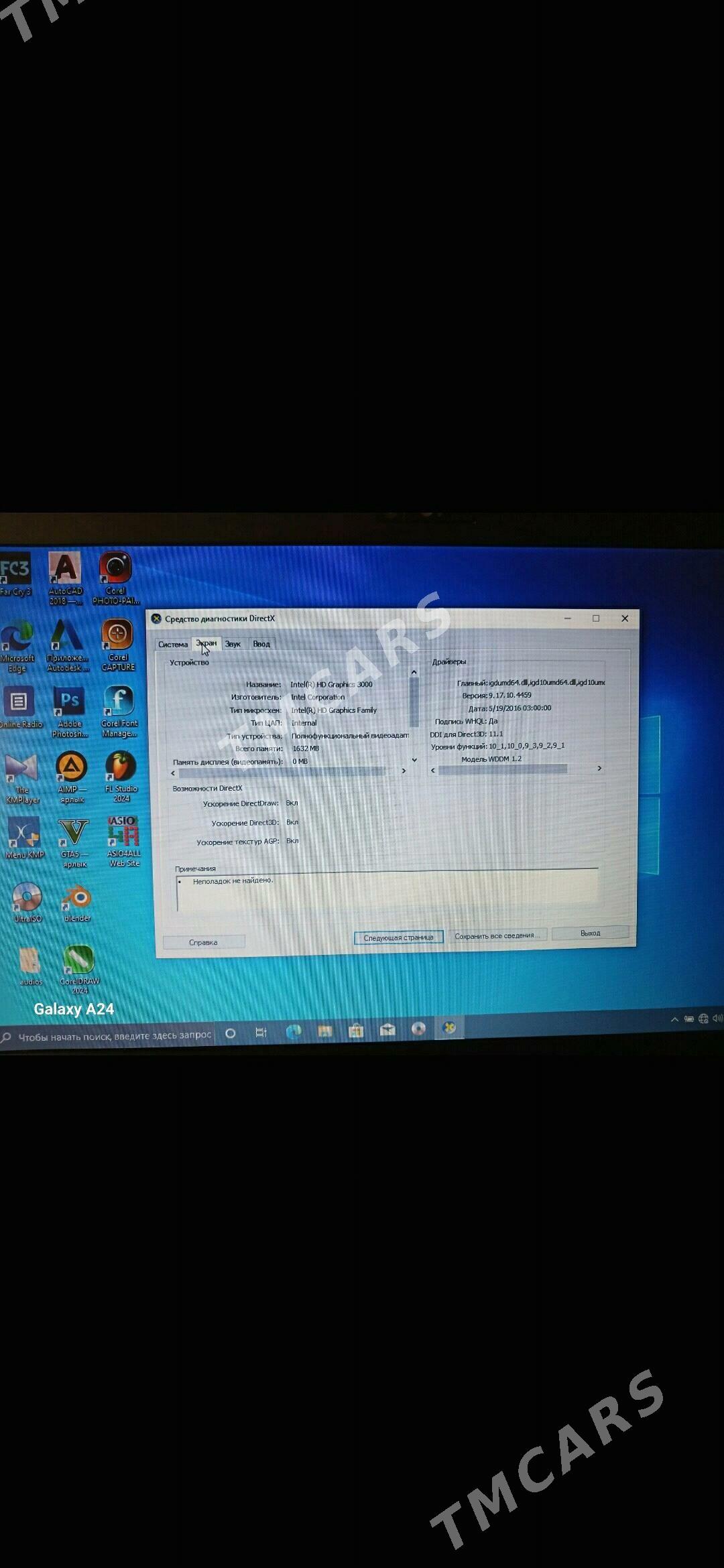724x1568 pixels.
Task: Click the Устройство panel scroll down arrow
Action: pyautogui.click(x=414, y=760)
